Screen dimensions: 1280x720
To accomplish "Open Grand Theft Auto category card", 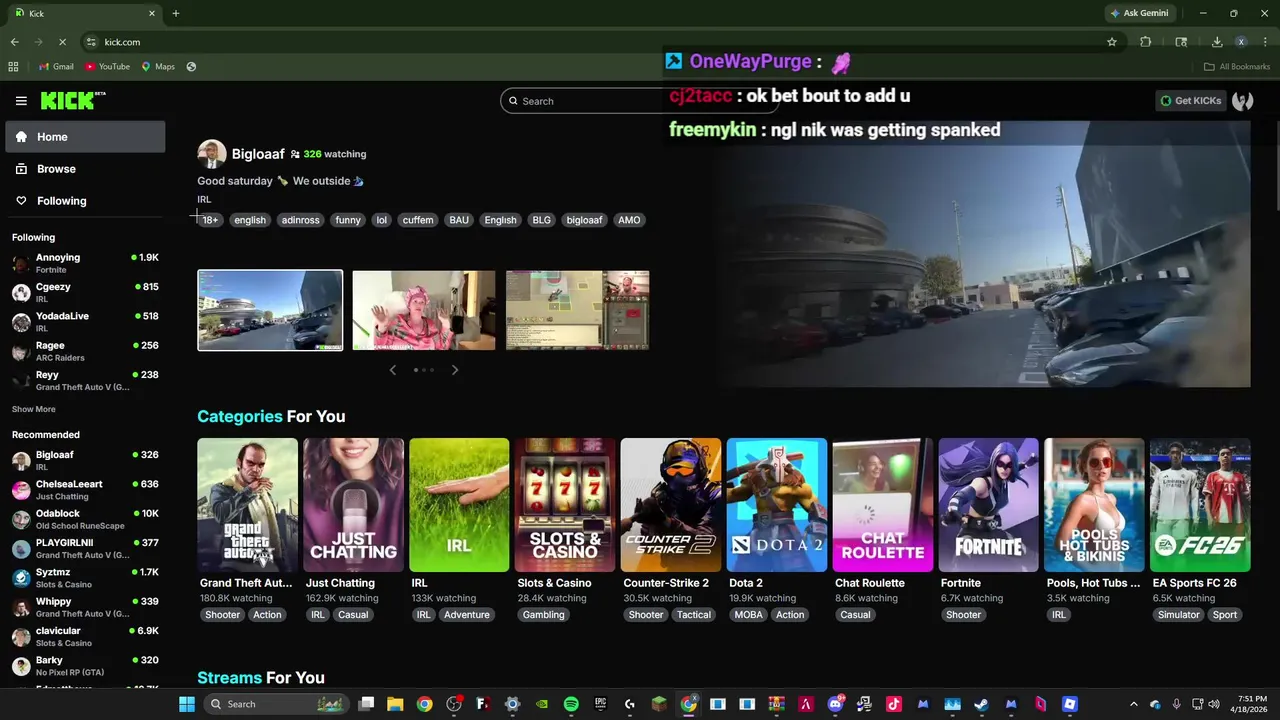I will coord(247,505).
